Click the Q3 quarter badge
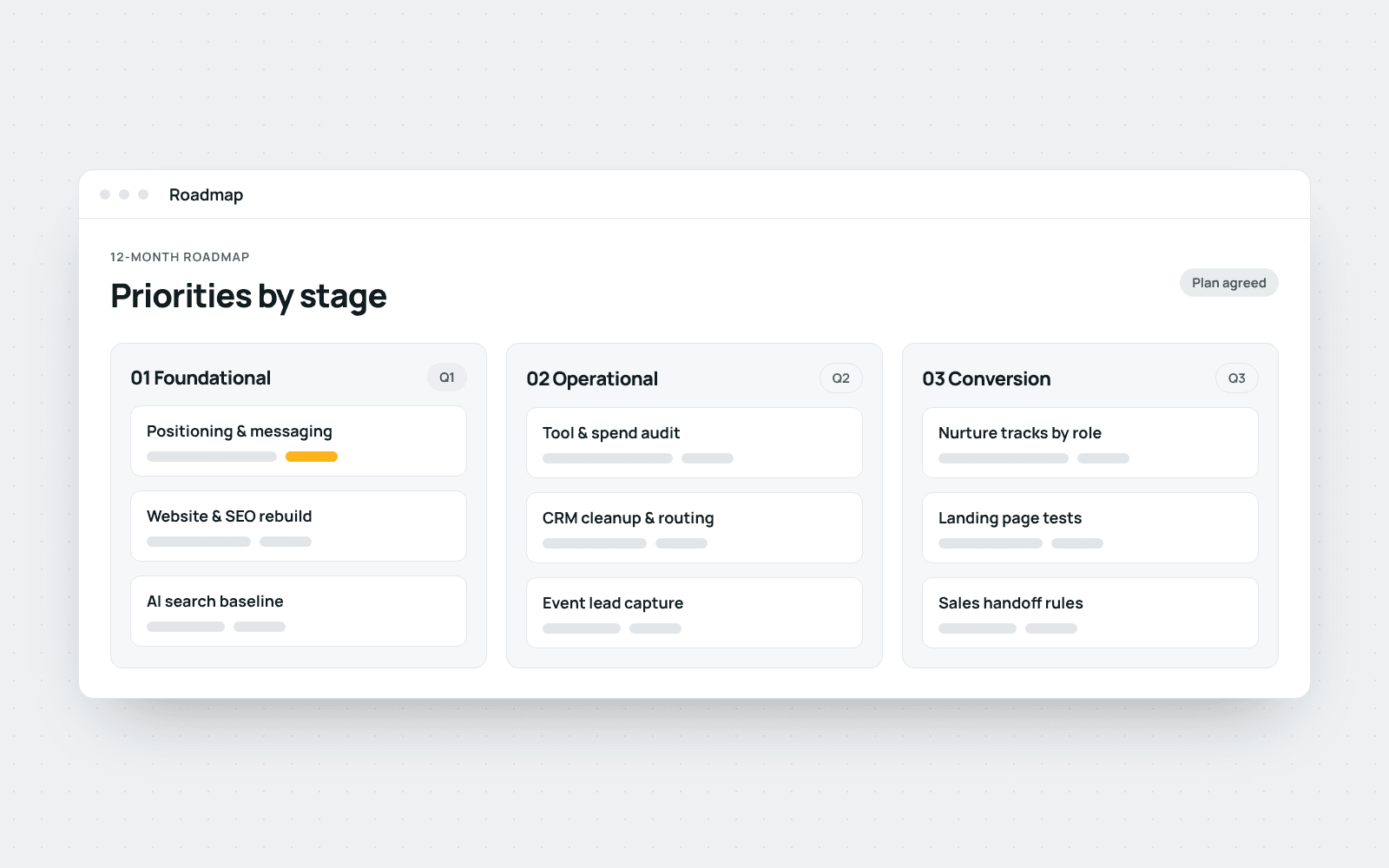Screen dimensions: 1389x868 pos(1237,378)
